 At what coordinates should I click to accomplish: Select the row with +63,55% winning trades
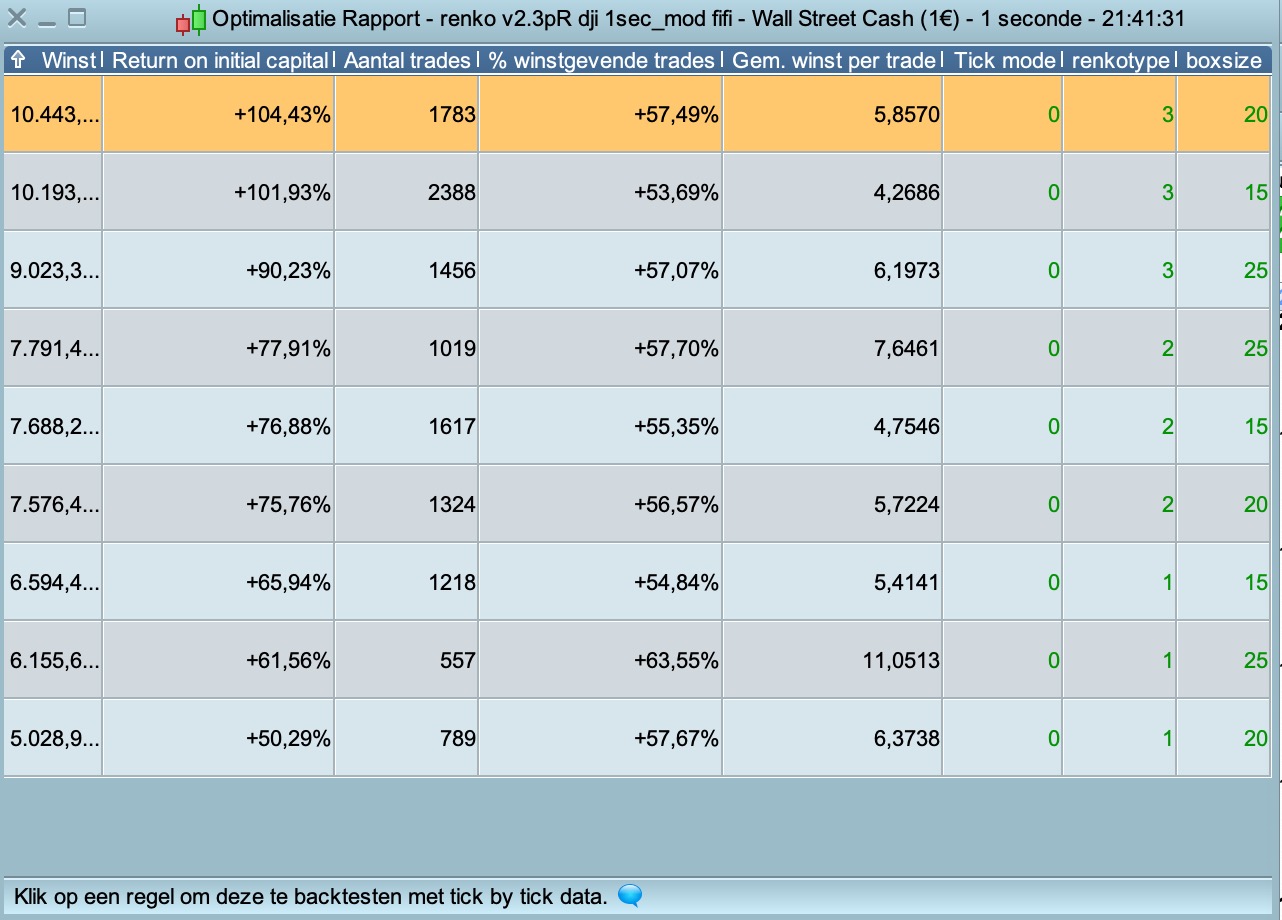click(x=637, y=660)
